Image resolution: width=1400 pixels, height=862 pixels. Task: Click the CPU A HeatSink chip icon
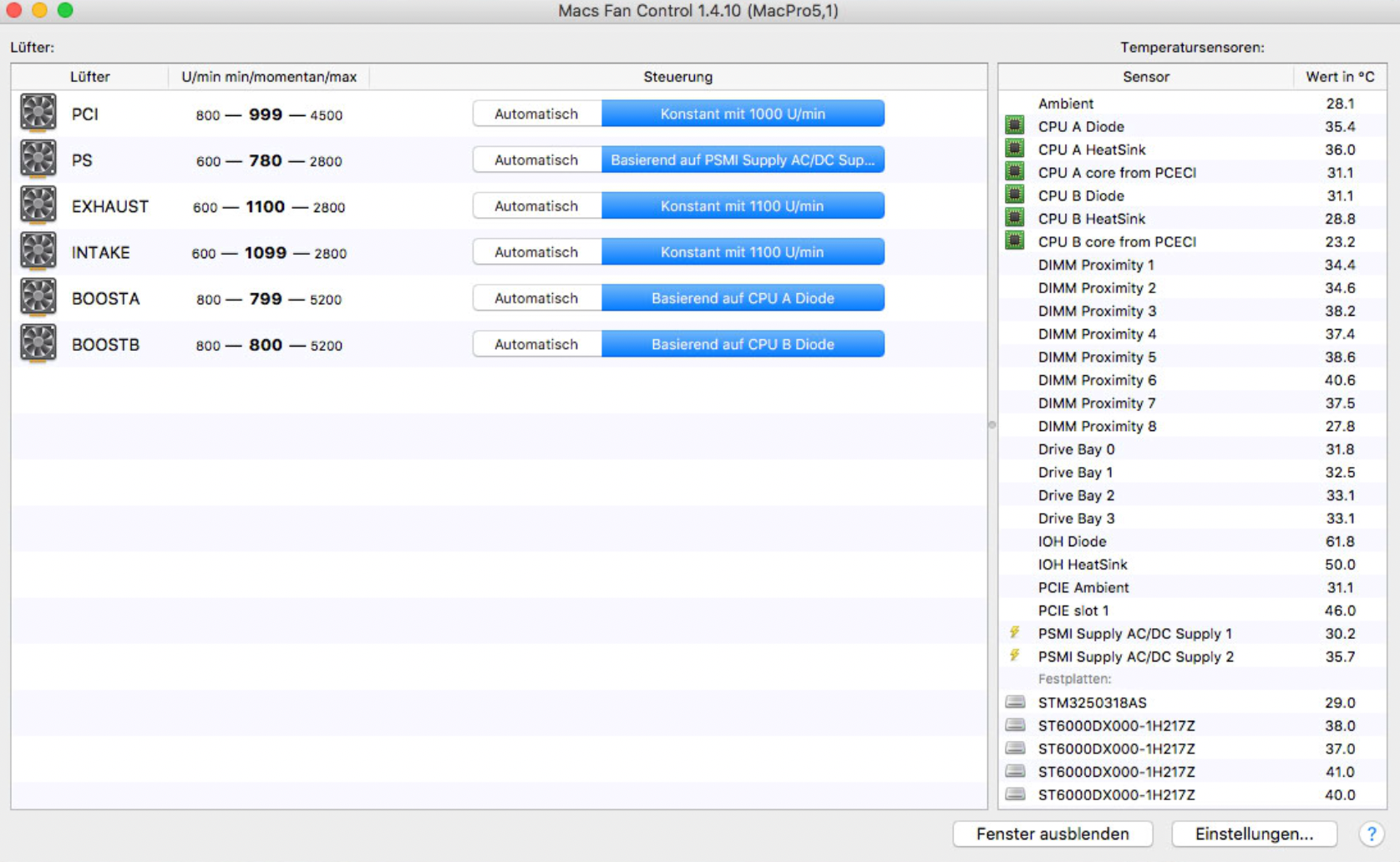click(x=1015, y=149)
